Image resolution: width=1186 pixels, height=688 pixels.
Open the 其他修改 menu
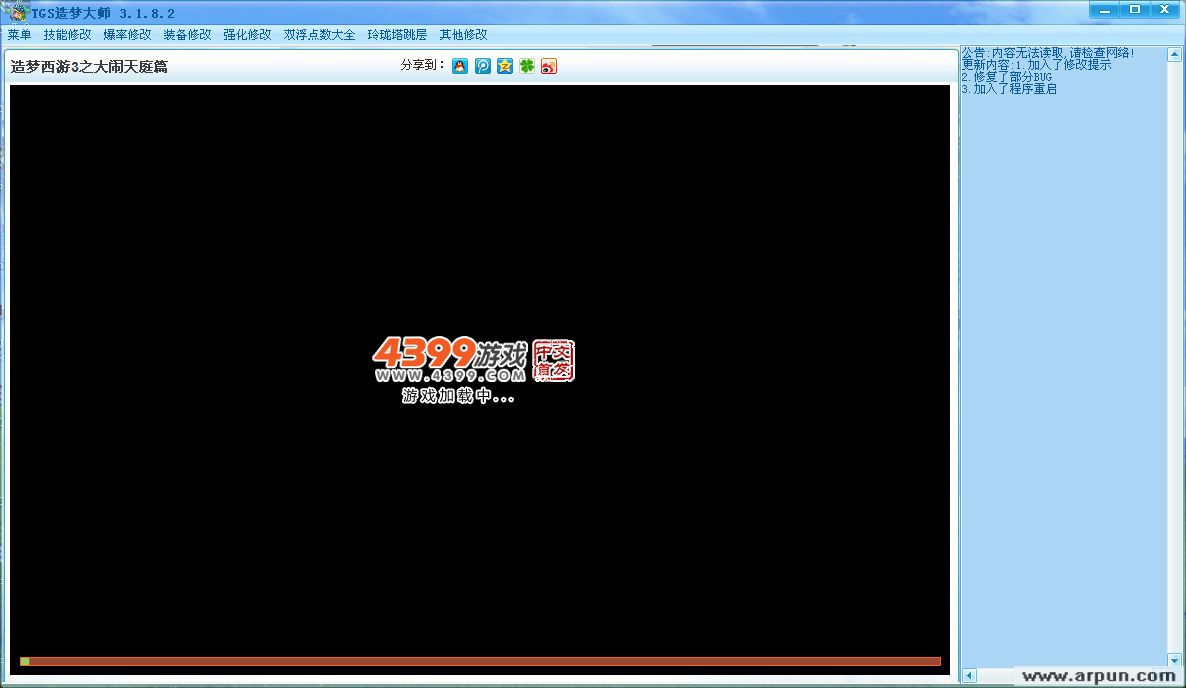[x=464, y=35]
